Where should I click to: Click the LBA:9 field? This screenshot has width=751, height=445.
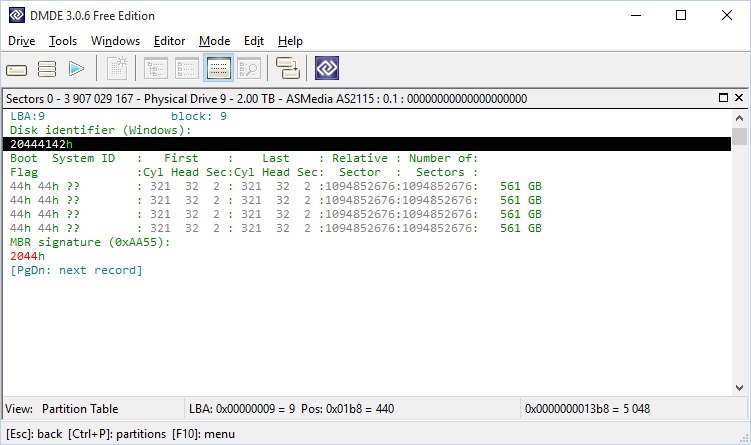27,116
